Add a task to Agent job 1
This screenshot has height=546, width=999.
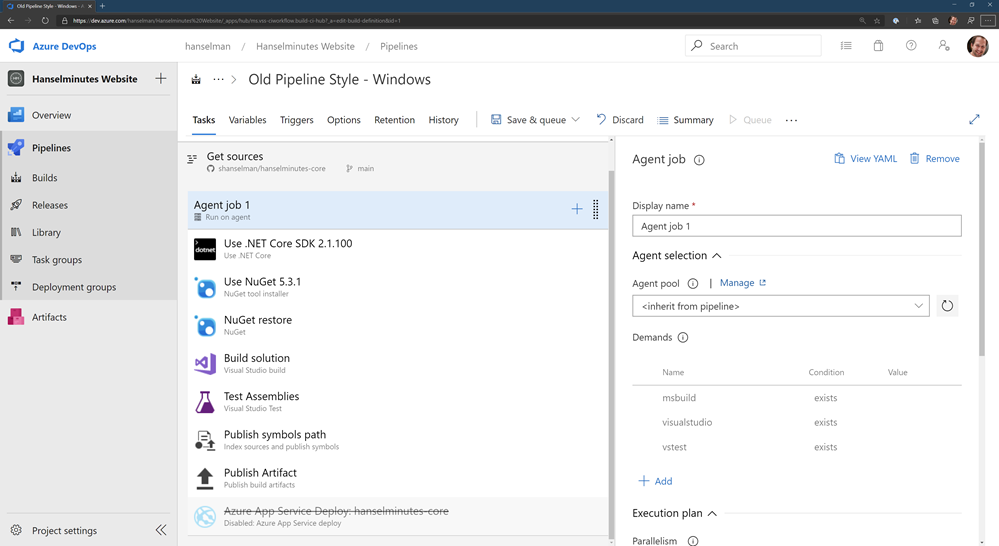(x=577, y=209)
